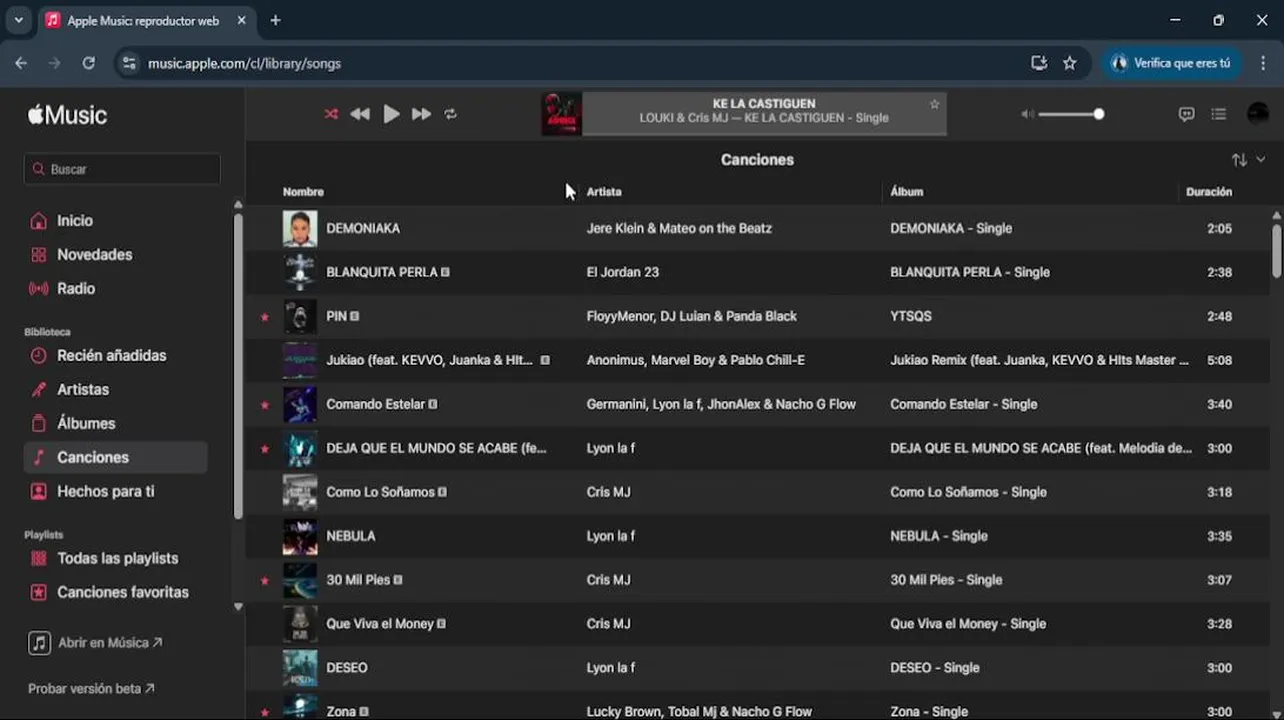The height and width of the screenshot is (720, 1284).
Task: Open the browser three-dot menu
Action: (x=1264, y=63)
